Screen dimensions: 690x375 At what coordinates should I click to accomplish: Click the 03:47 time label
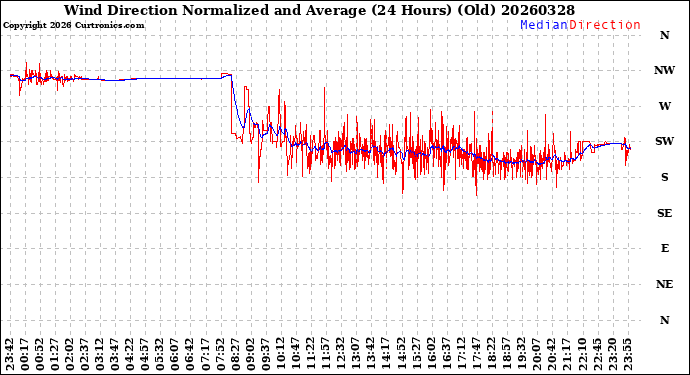point(115,355)
